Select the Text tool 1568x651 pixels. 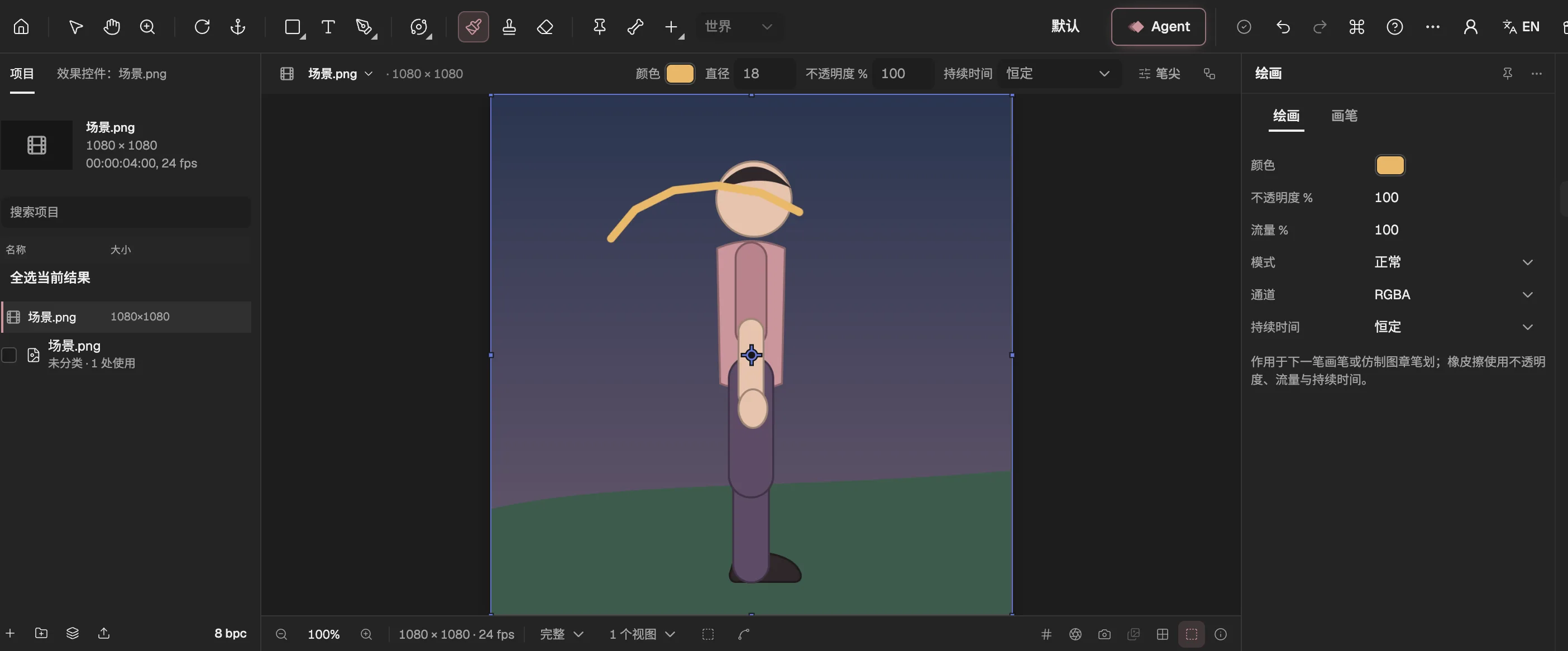coord(328,27)
